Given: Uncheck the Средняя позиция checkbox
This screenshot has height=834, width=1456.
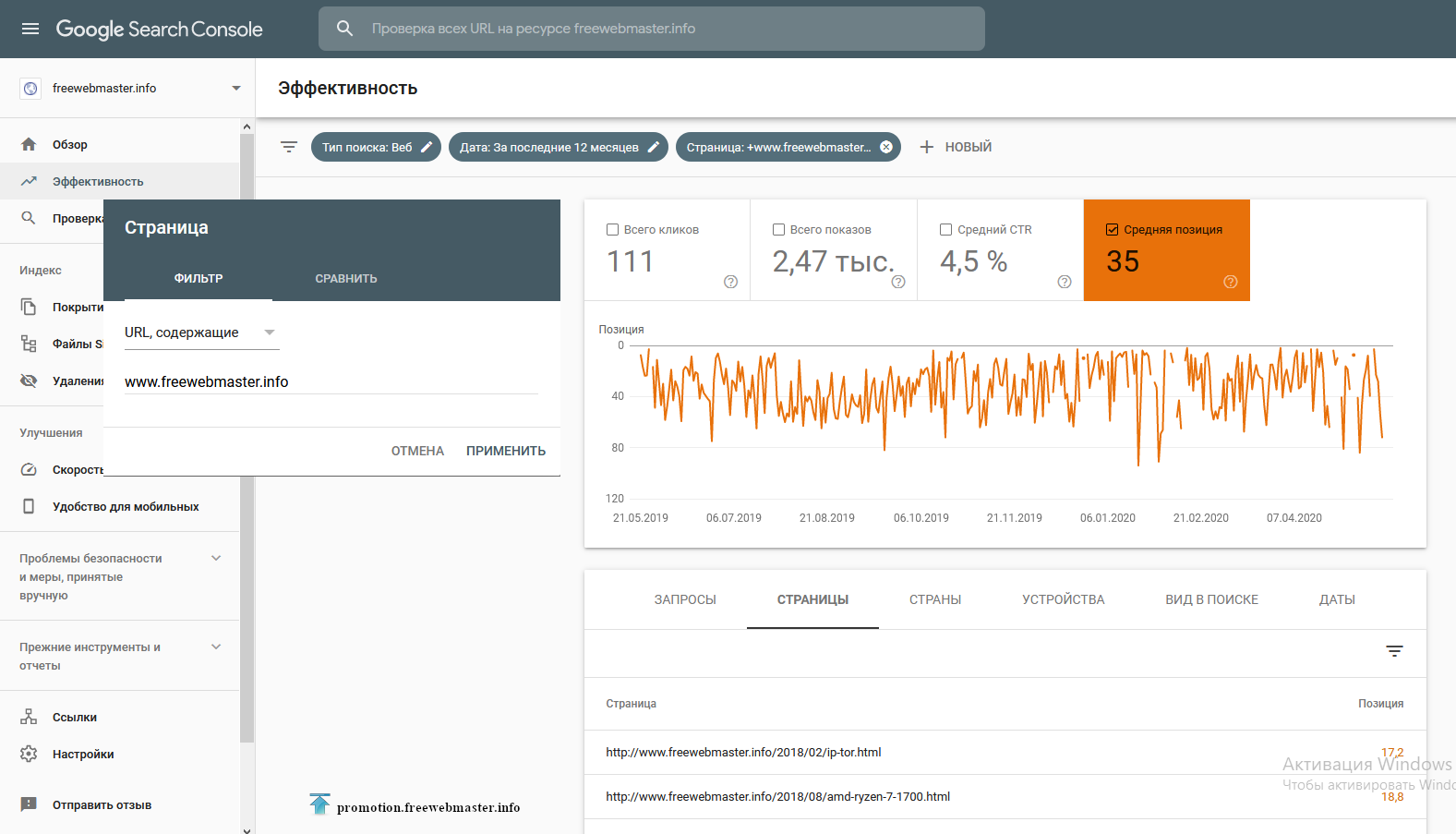Looking at the screenshot, I should click(x=1112, y=230).
